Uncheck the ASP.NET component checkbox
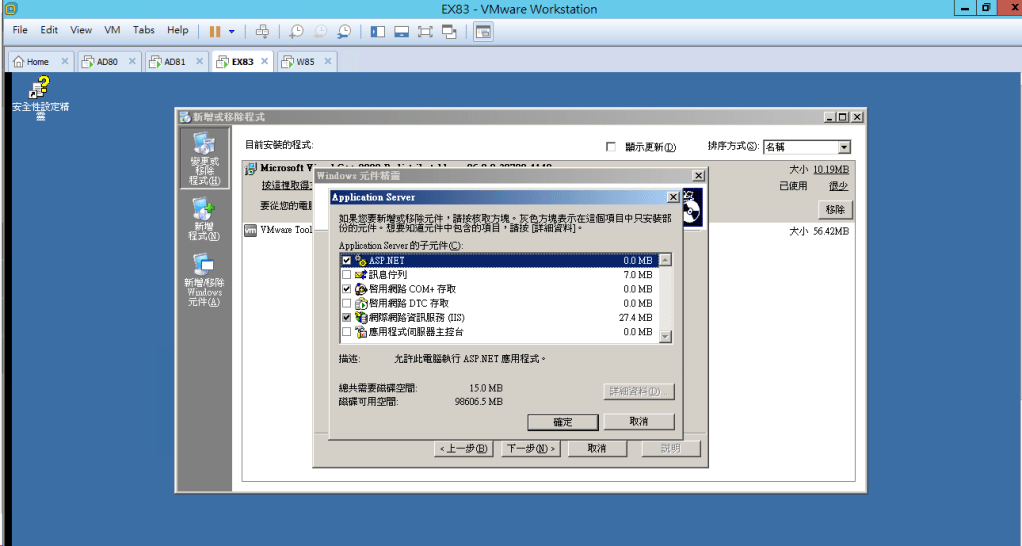This screenshot has width=1022, height=546. [x=347, y=260]
